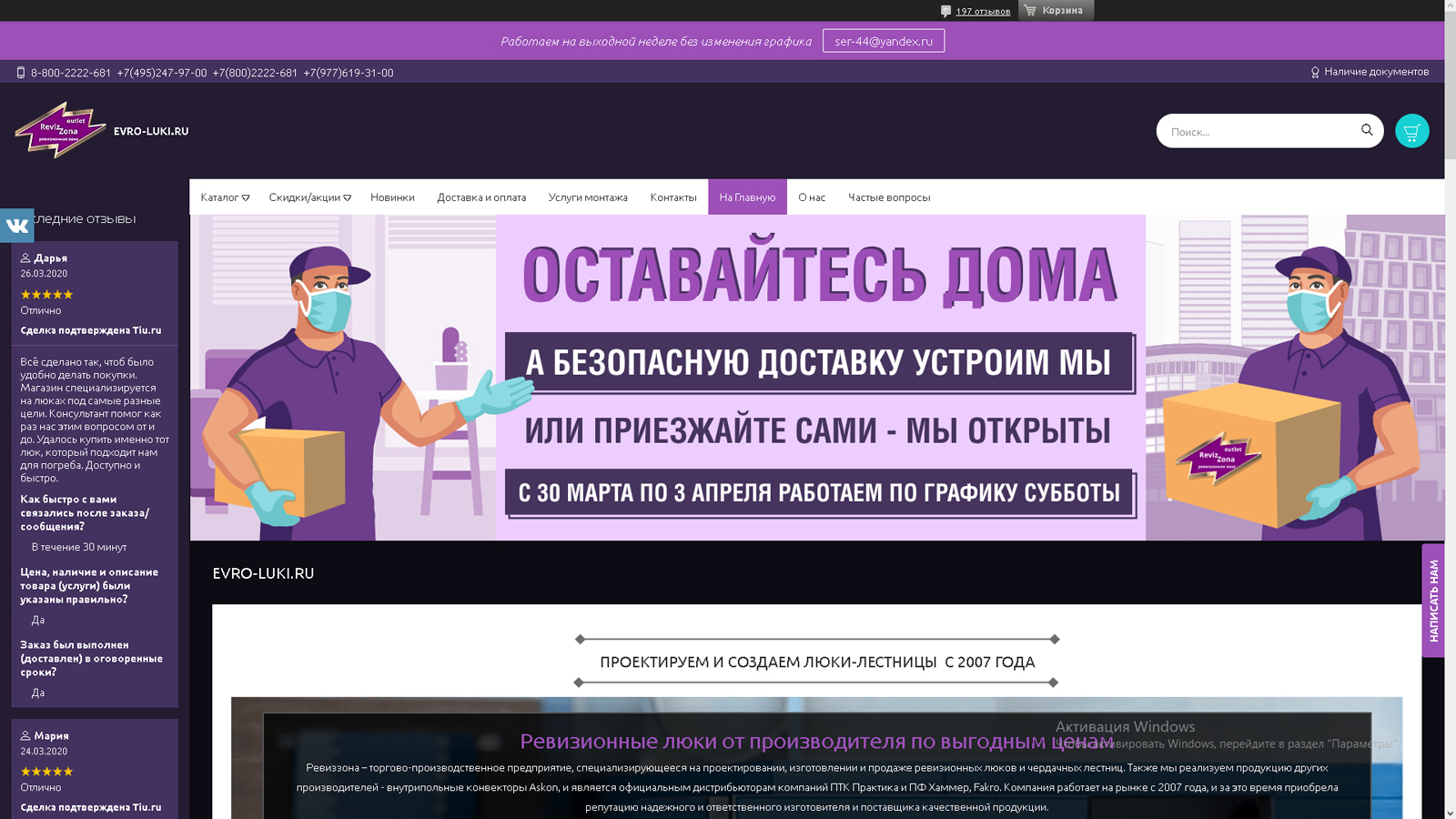Click the speech-bubble icon next to 197 отзывов
1456x819 pixels.
[x=945, y=11]
